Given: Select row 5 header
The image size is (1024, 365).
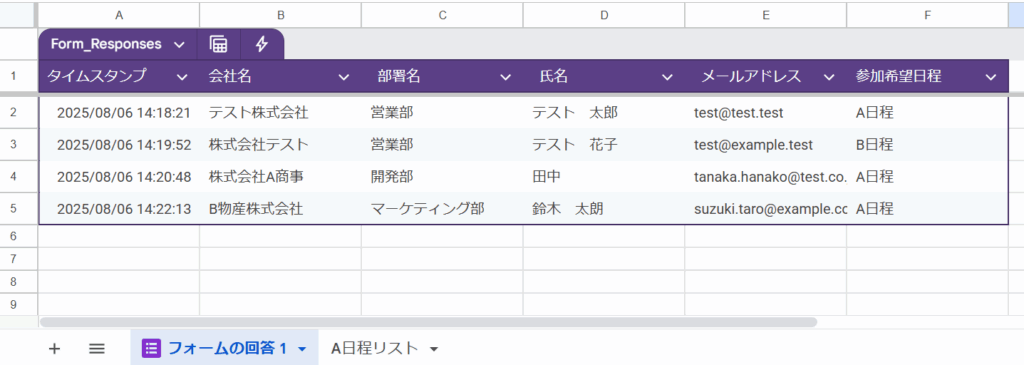Looking at the screenshot, I should 14,209.
